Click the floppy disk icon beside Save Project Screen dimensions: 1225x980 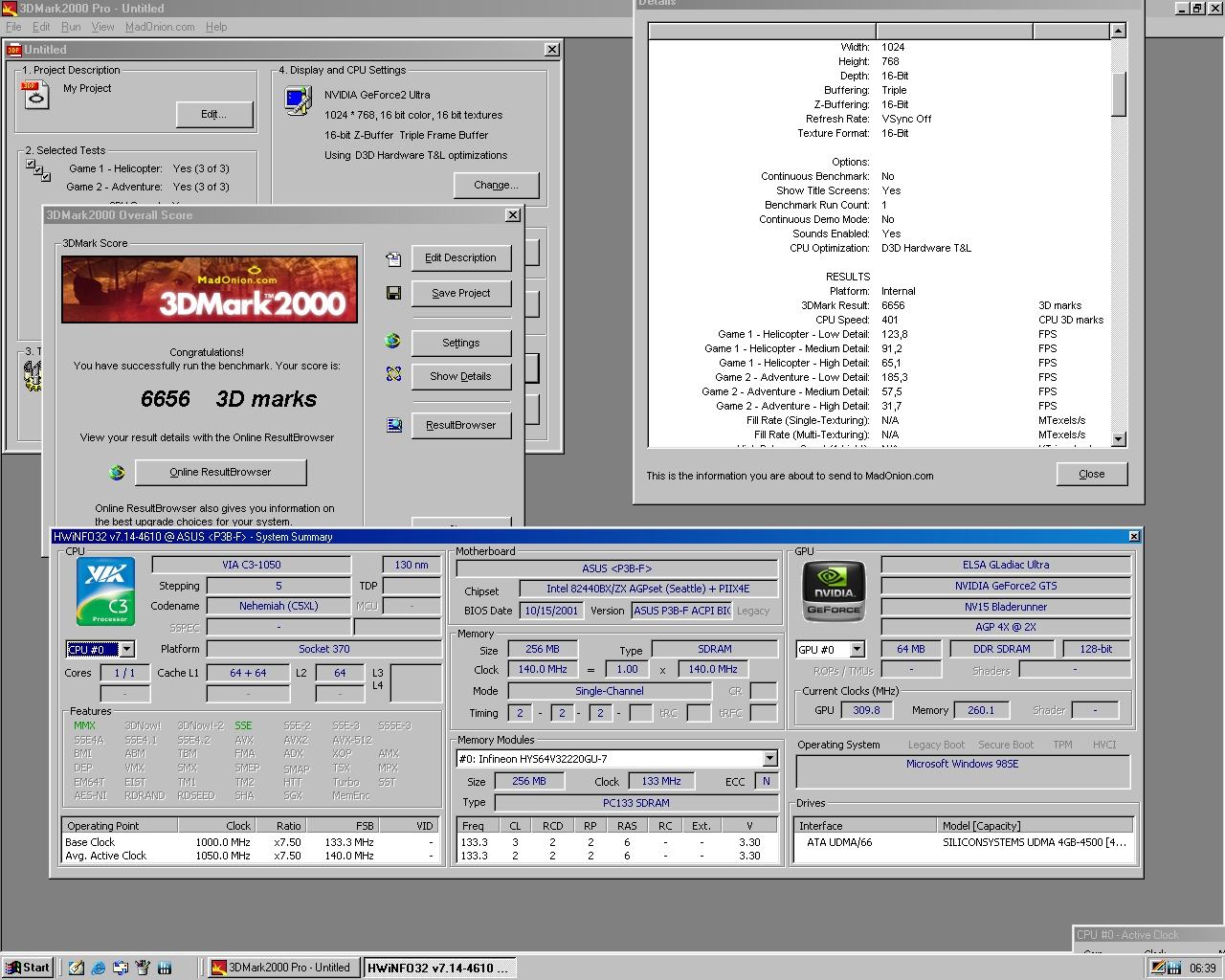pos(393,293)
